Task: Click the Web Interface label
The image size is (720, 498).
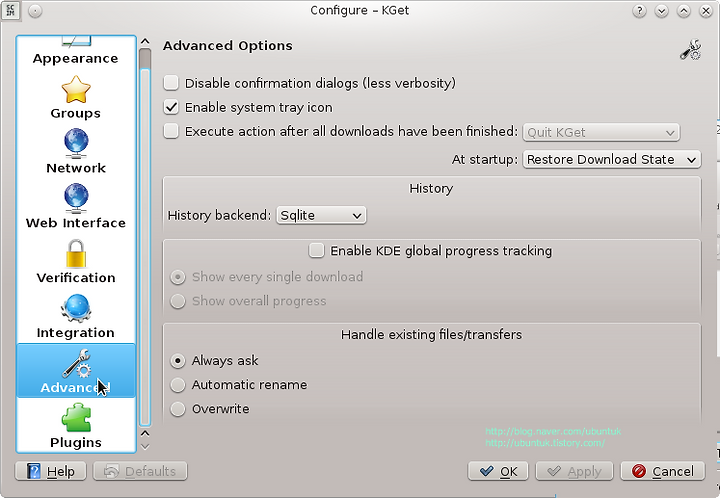Action: pyautogui.click(x=76, y=223)
